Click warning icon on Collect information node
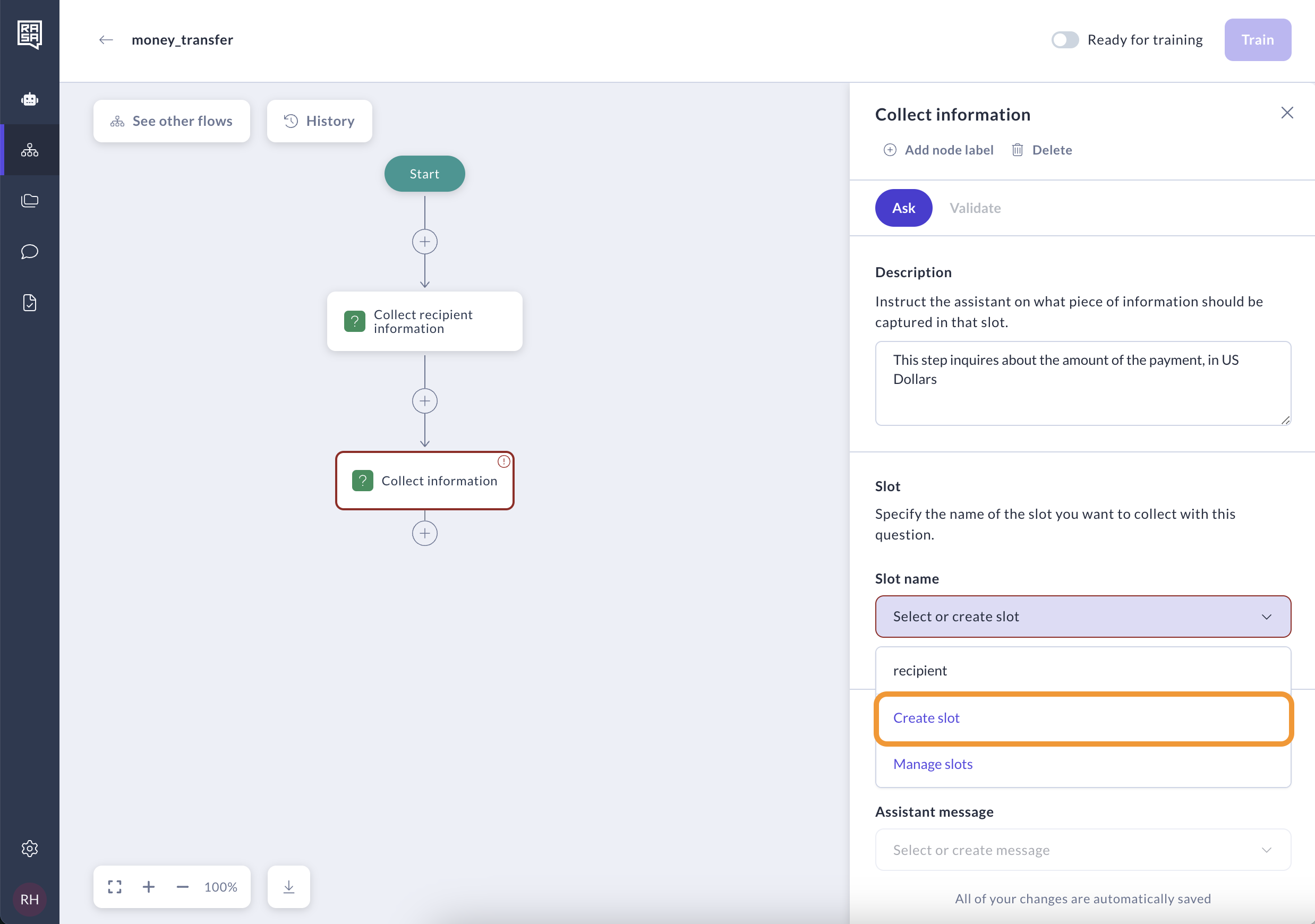1315x924 pixels. coord(503,461)
